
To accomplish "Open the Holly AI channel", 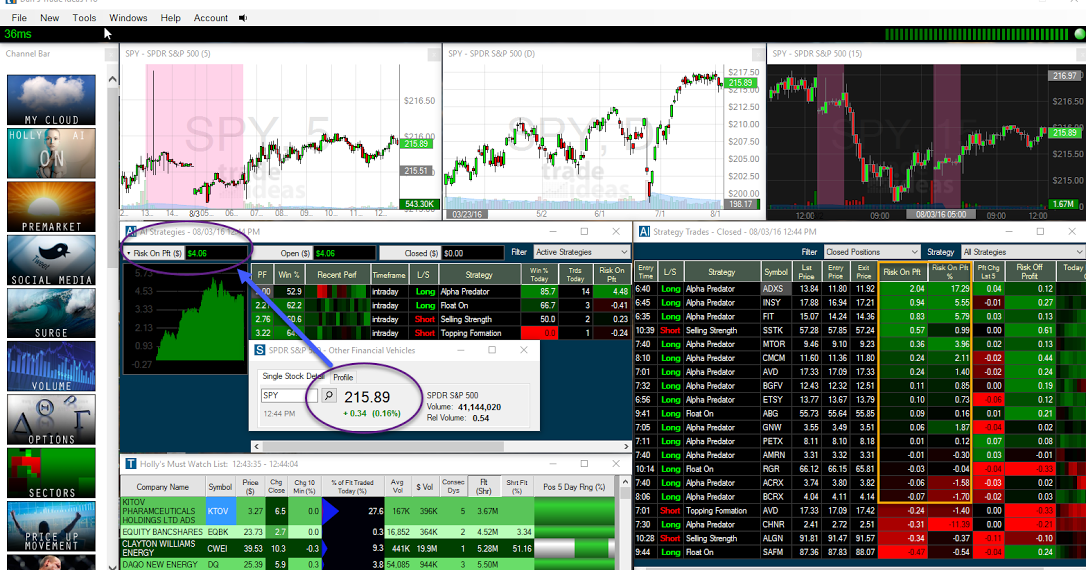I will 51,154.
